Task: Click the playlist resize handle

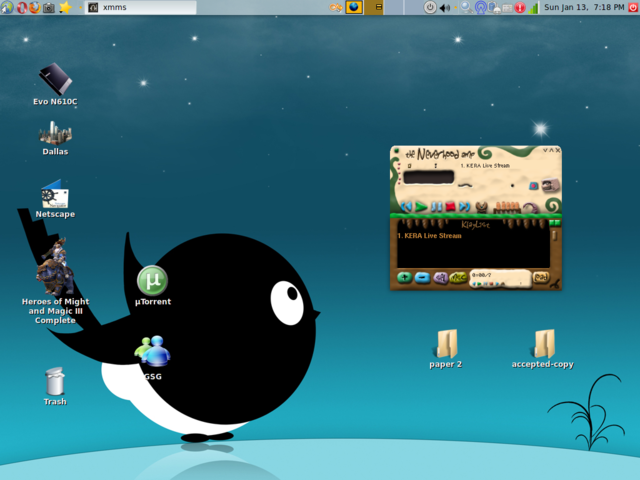Action: pos(555,285)
